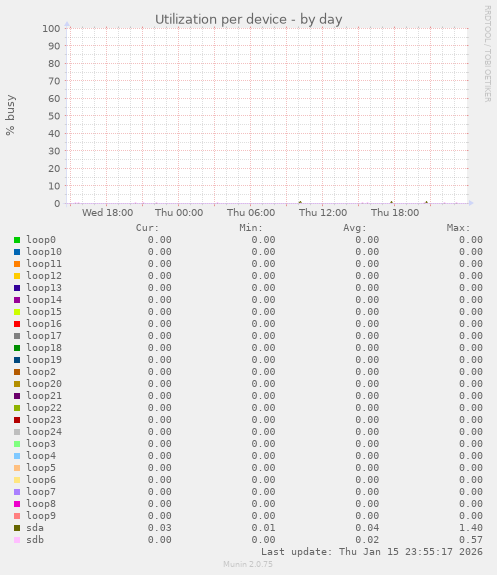Click the loop0 green legend swatch
Image resolution: width=497 pixels, height=575 pixels.
(17, 240)
